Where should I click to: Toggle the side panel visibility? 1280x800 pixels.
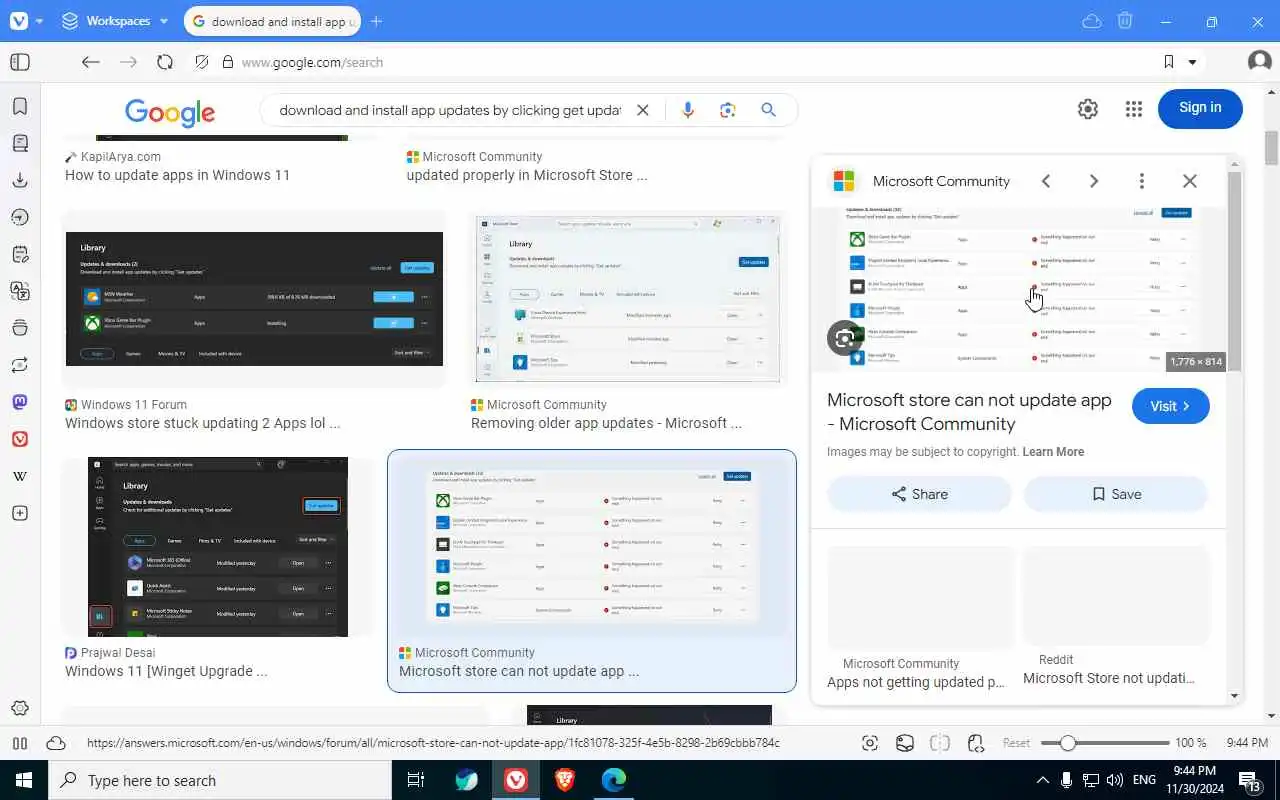tap(20, 62)
